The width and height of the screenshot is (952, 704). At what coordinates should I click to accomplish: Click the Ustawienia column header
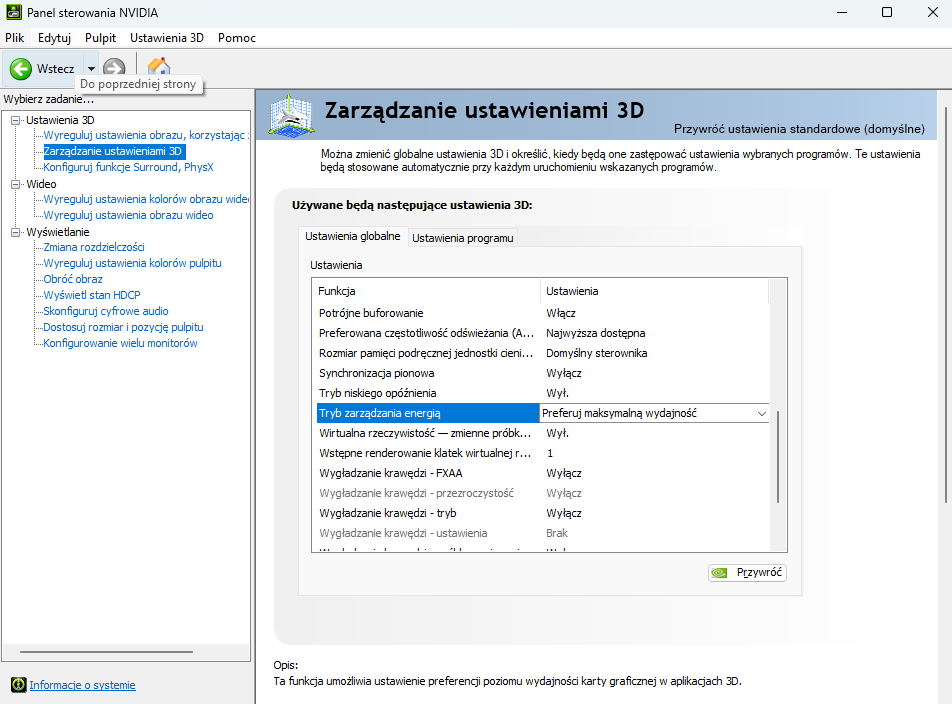click(x=654, y=291)
